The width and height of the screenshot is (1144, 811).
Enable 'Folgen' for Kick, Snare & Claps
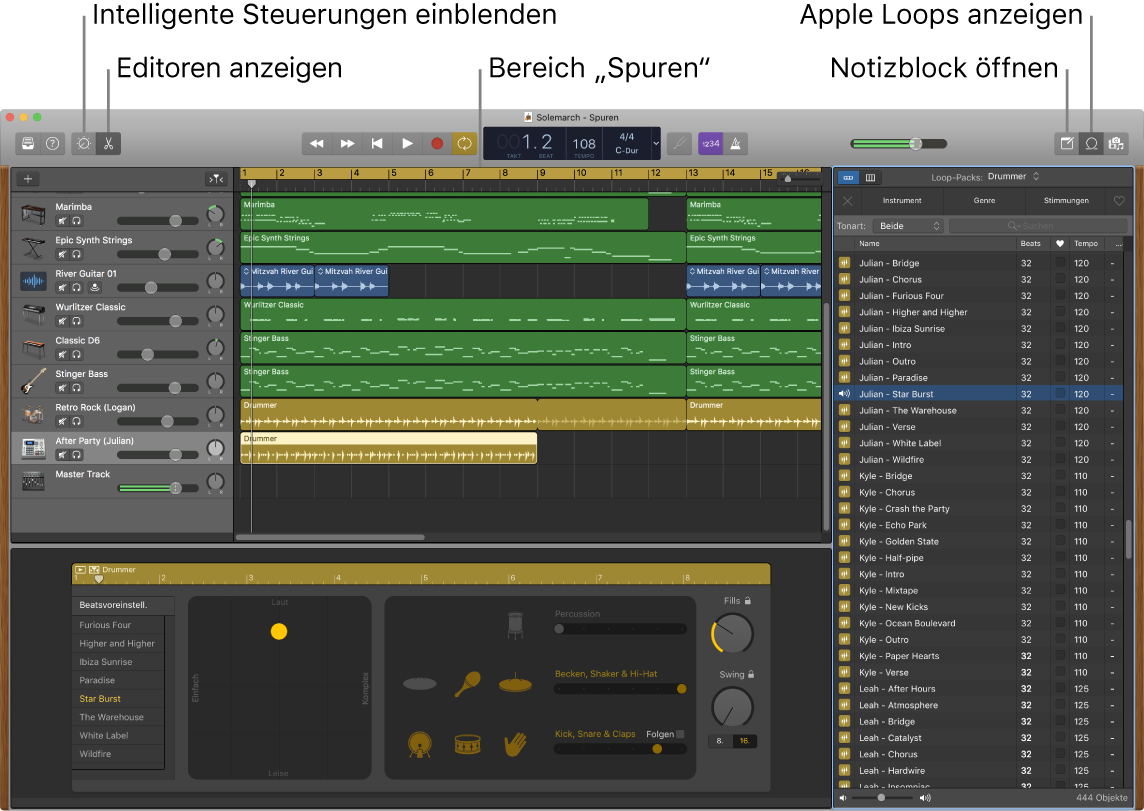[x=678, y=733]
